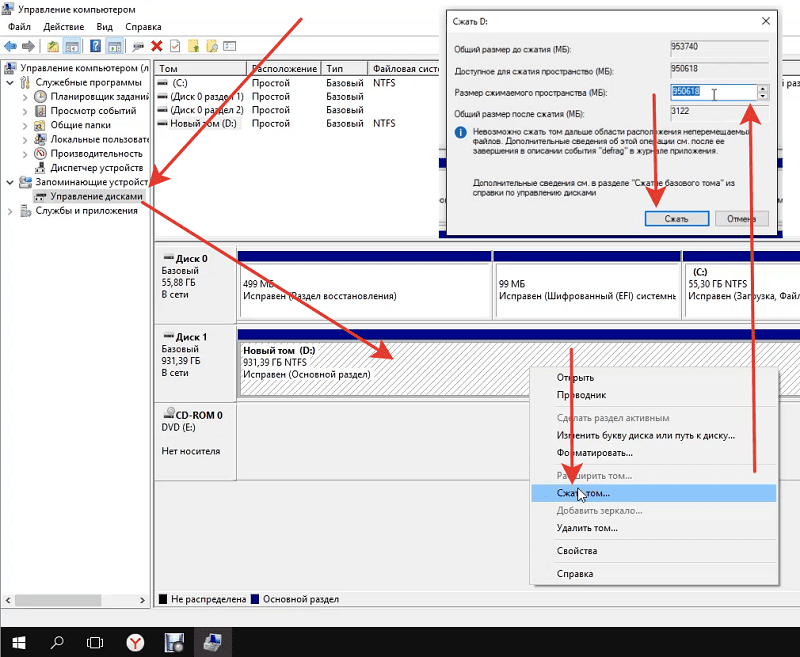Click the checkmark properties page icon
Screen dimensions: 800x657
coord(175,46)
